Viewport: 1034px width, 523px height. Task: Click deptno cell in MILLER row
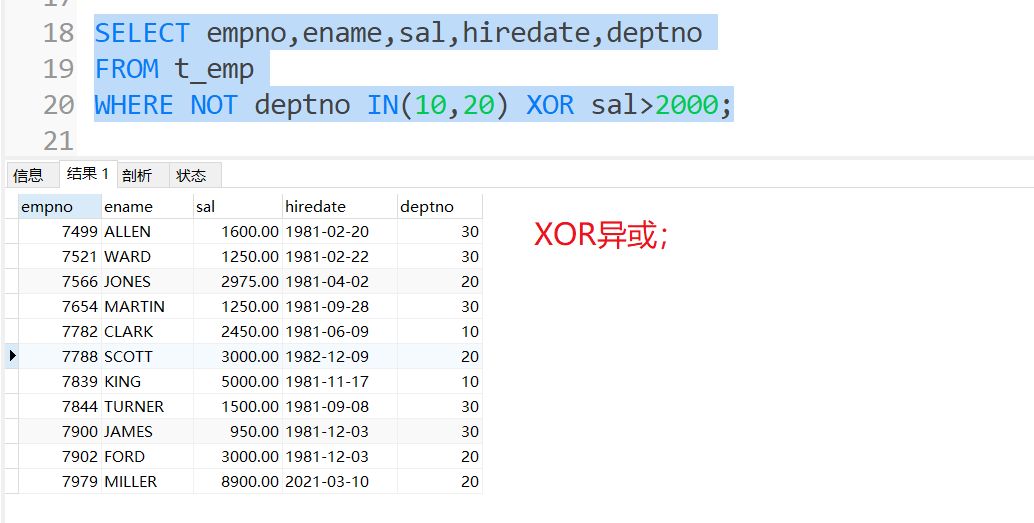pos(440,482)
